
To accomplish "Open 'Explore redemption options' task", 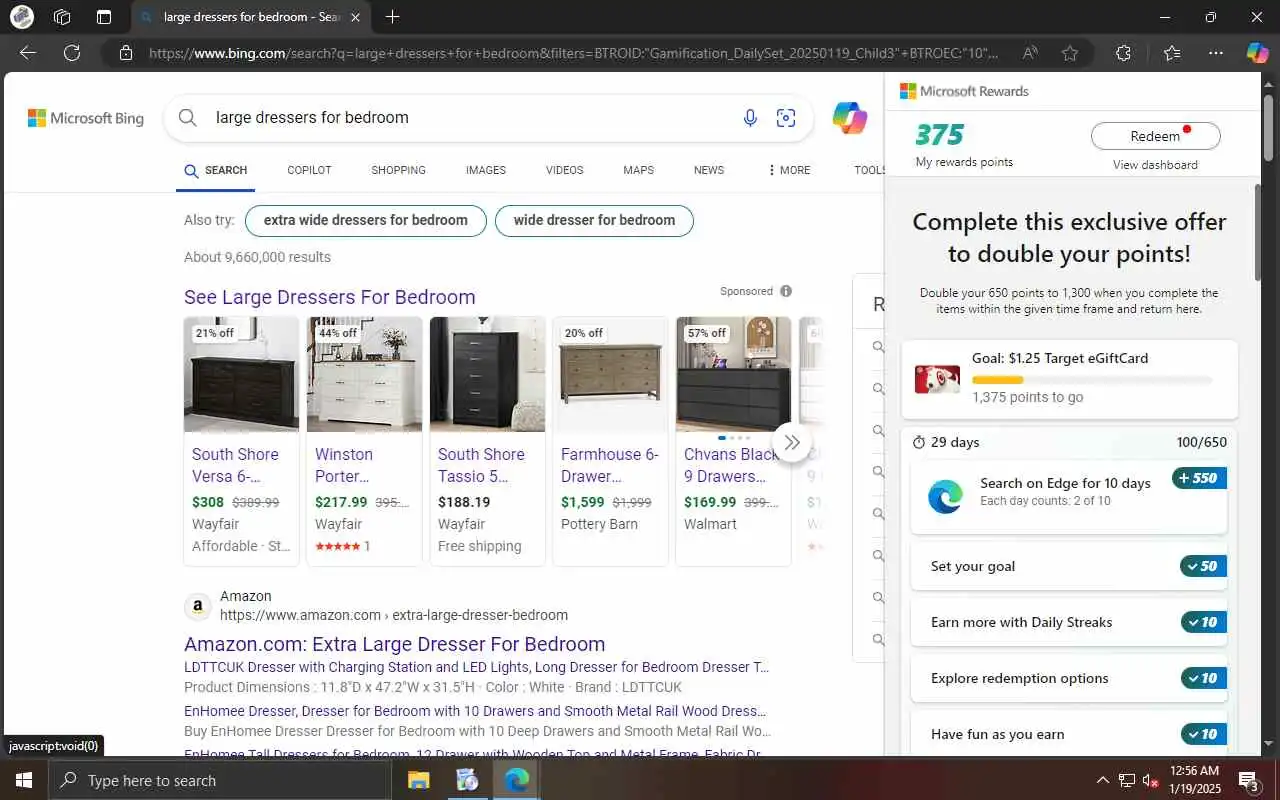I will pos(1069,678).
